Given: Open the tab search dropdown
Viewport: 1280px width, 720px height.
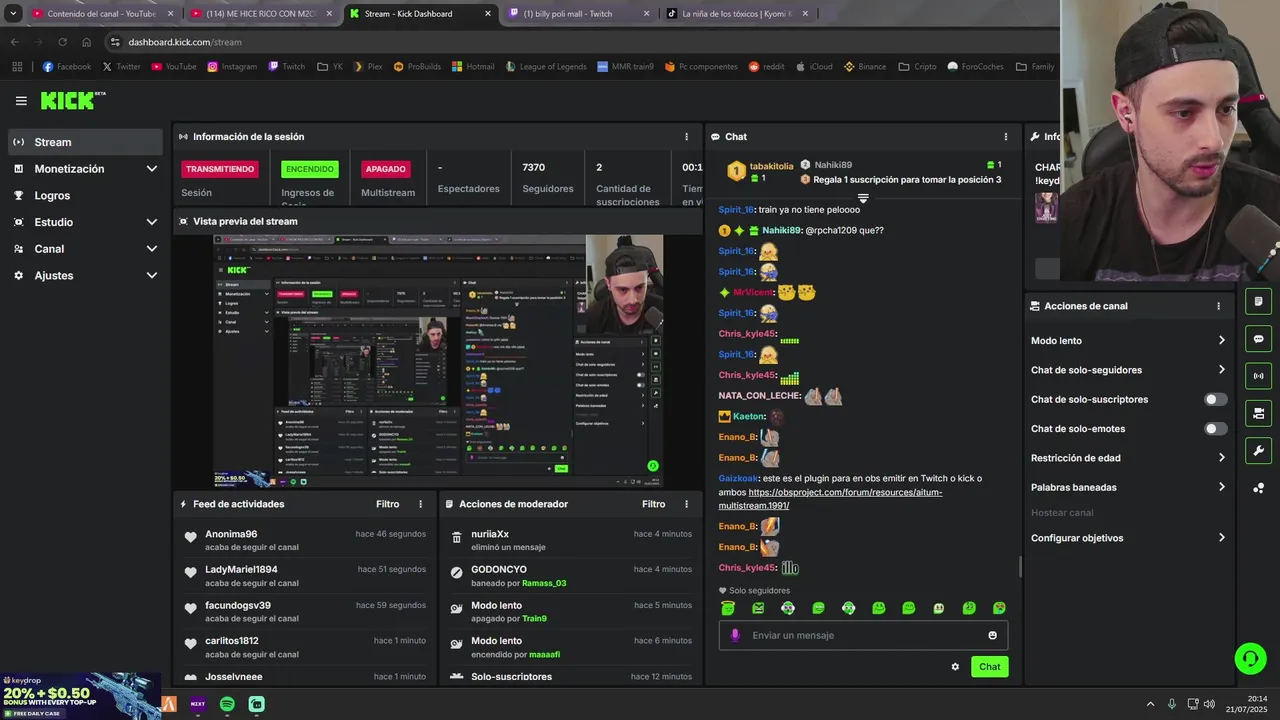Looking at the screenshot, I should pyautogui.click(x=13, y=14).
